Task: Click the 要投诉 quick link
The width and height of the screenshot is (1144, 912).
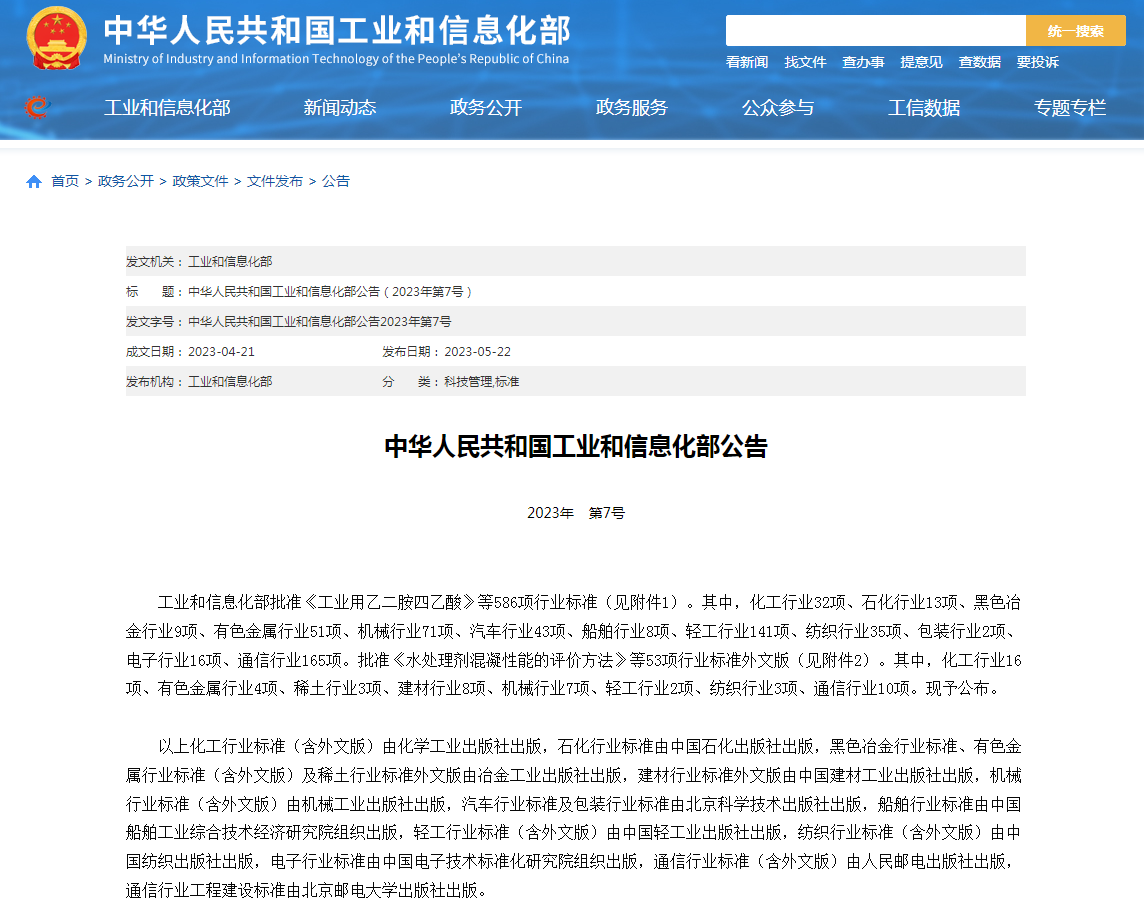Action: click(x=1037, y=62)
